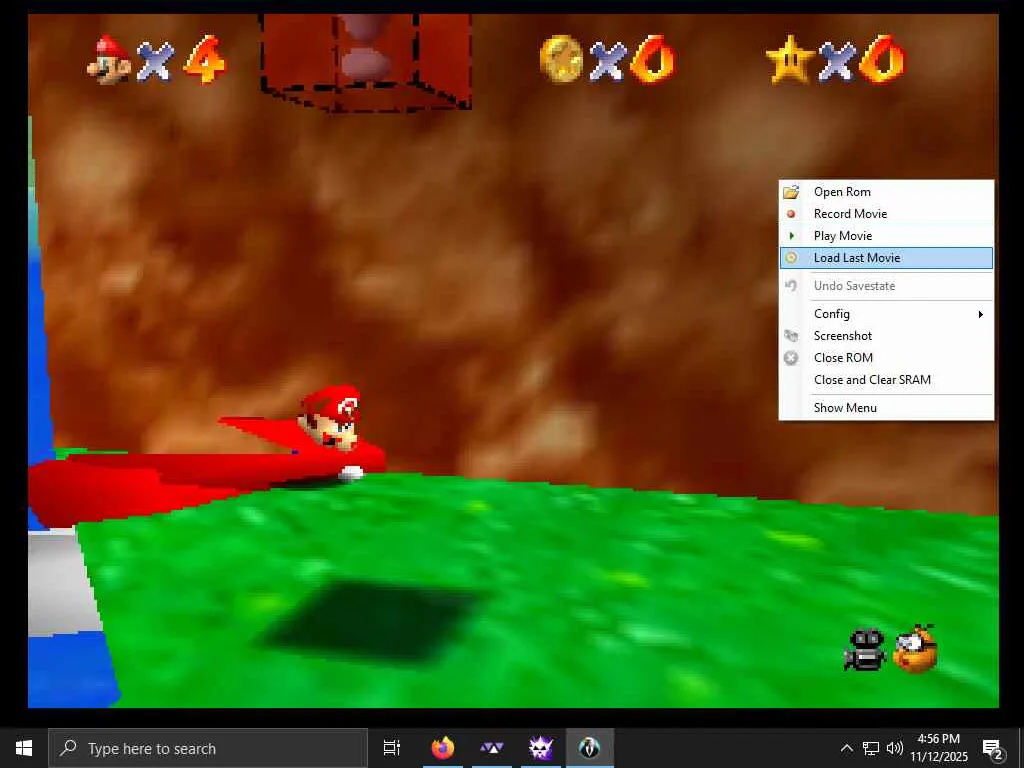Open the notification center with 2 alerts
1024x768 pixels.
pyautogui.click(x=992, y=748)
